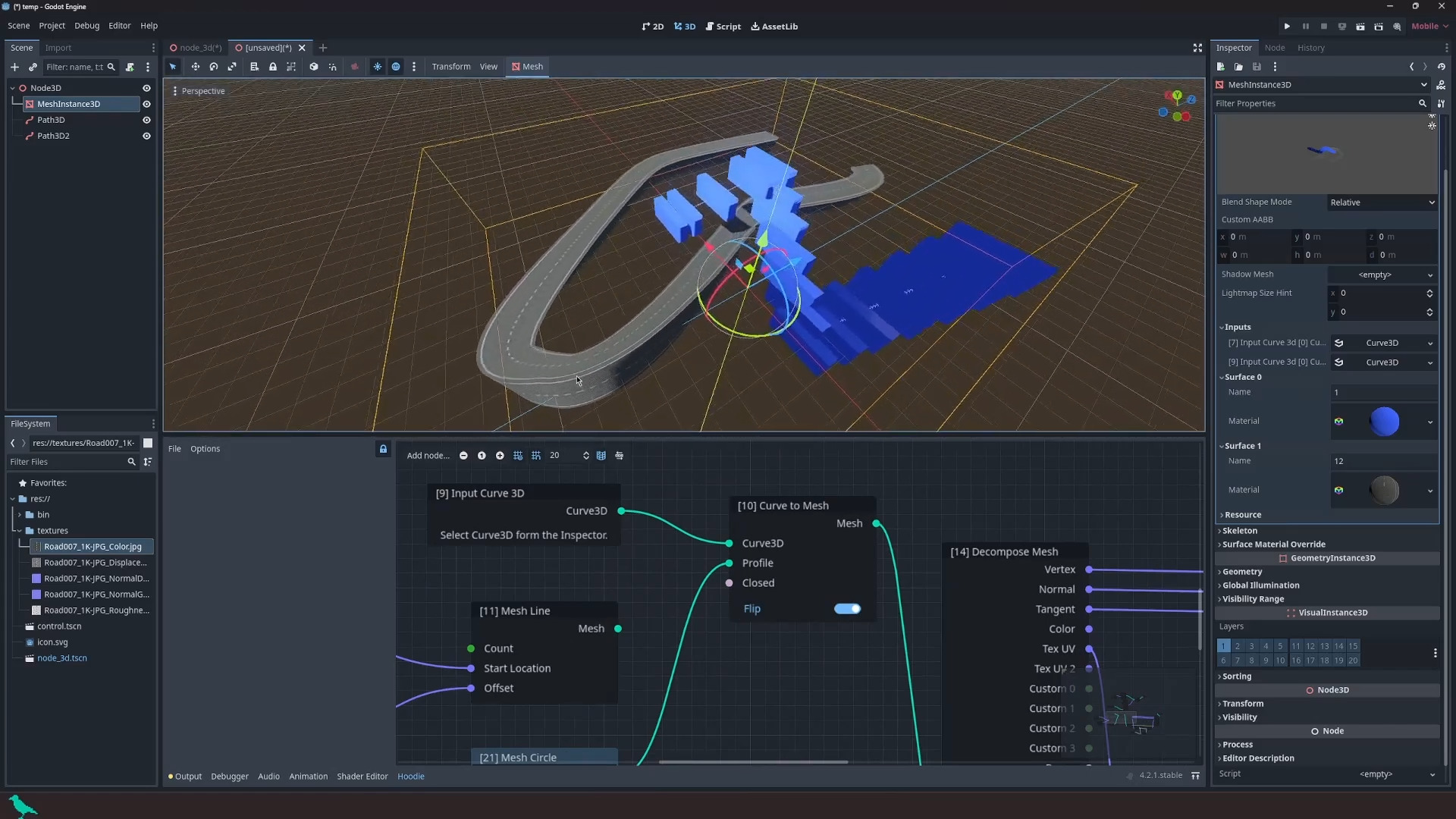
Task: Click save resource disk icon in Inspector
Action: (1257, 67)
